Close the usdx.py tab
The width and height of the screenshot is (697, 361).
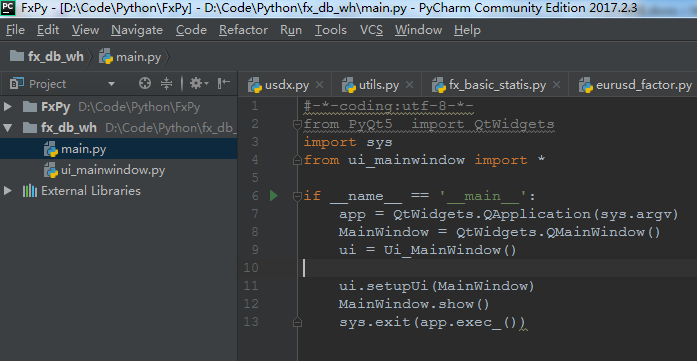(319, 85)
